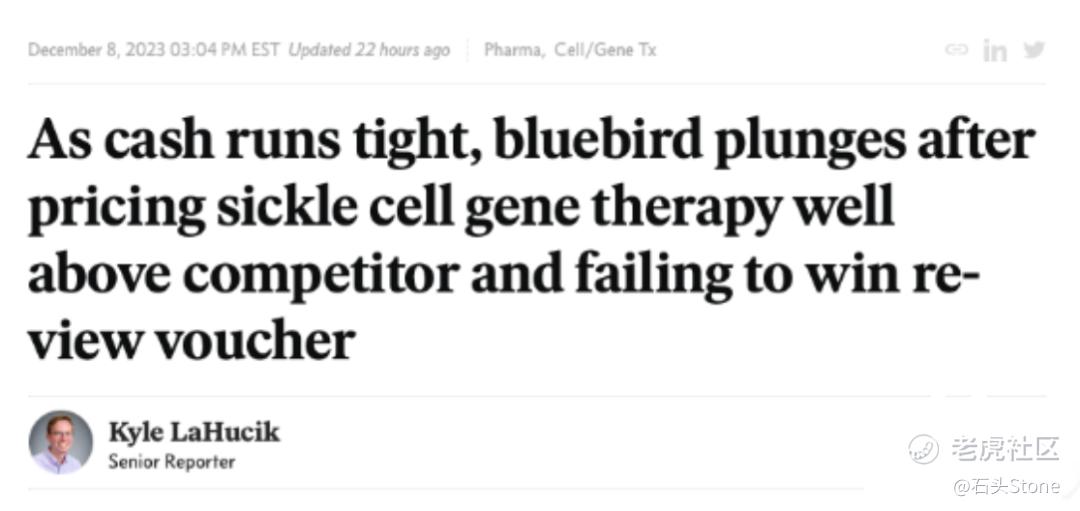Click the 老虎社区 watermark text

(x=1005, y=449)
